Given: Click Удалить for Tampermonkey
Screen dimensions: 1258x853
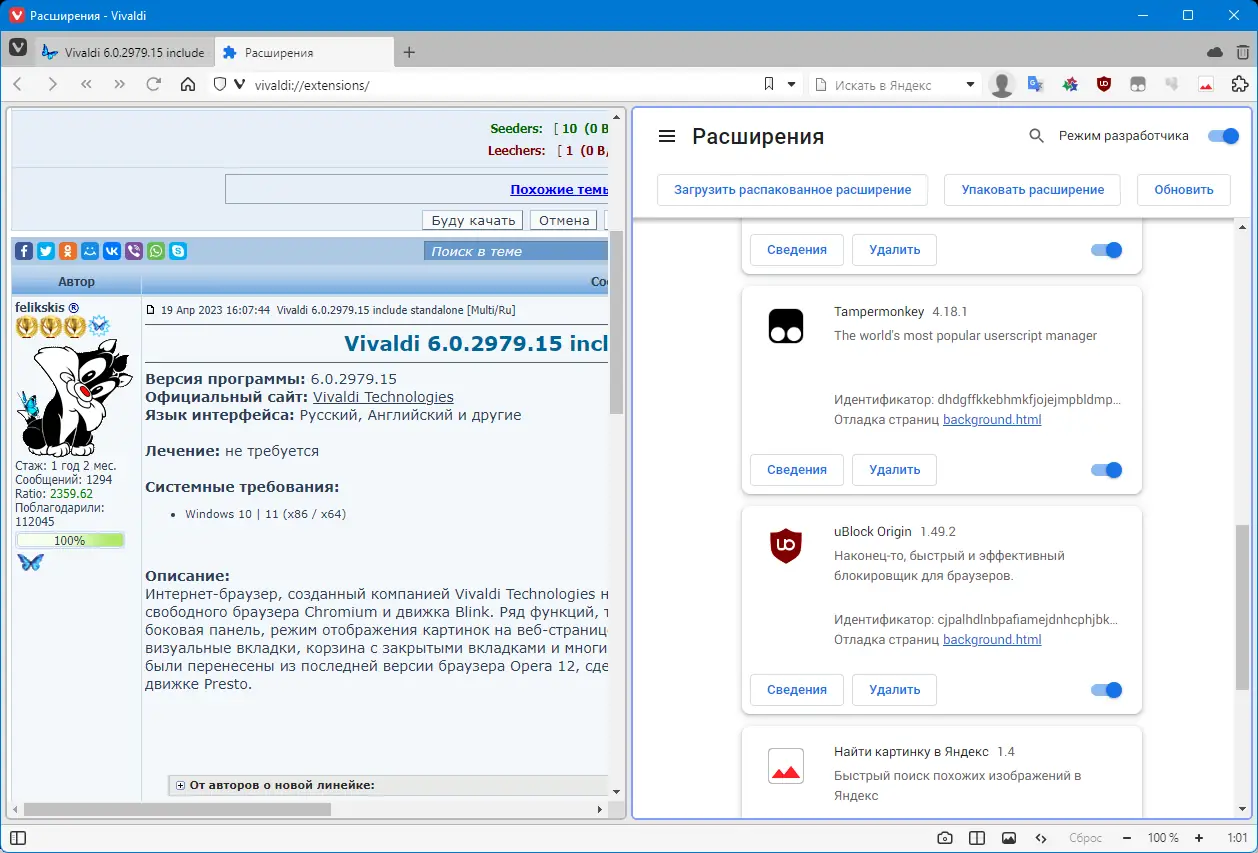Looking at the screenshot, I should point(894,470).
